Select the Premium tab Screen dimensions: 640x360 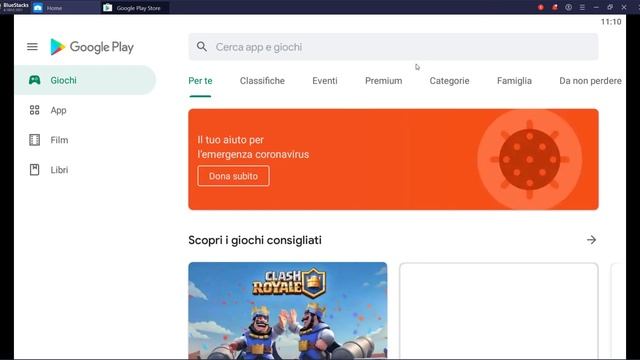tap(383, 81)
